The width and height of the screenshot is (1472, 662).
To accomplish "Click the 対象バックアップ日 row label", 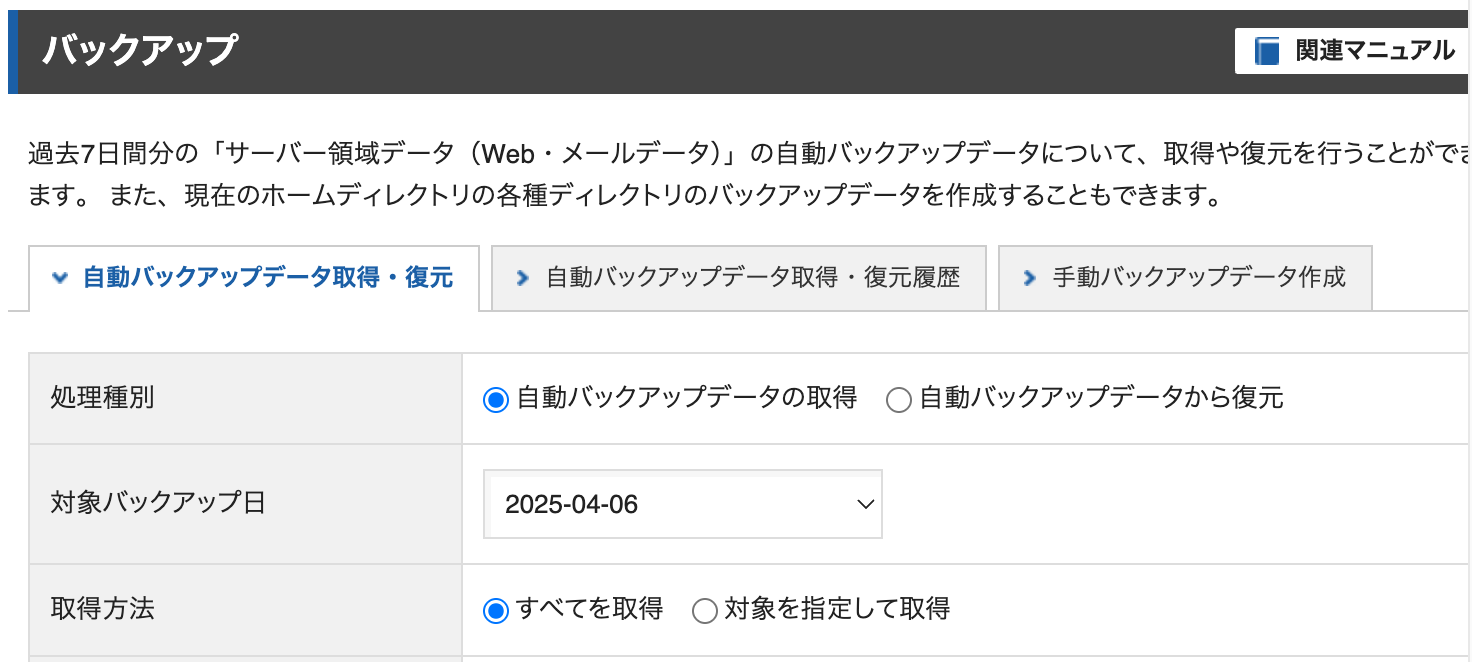I will (x=158, y=502).
